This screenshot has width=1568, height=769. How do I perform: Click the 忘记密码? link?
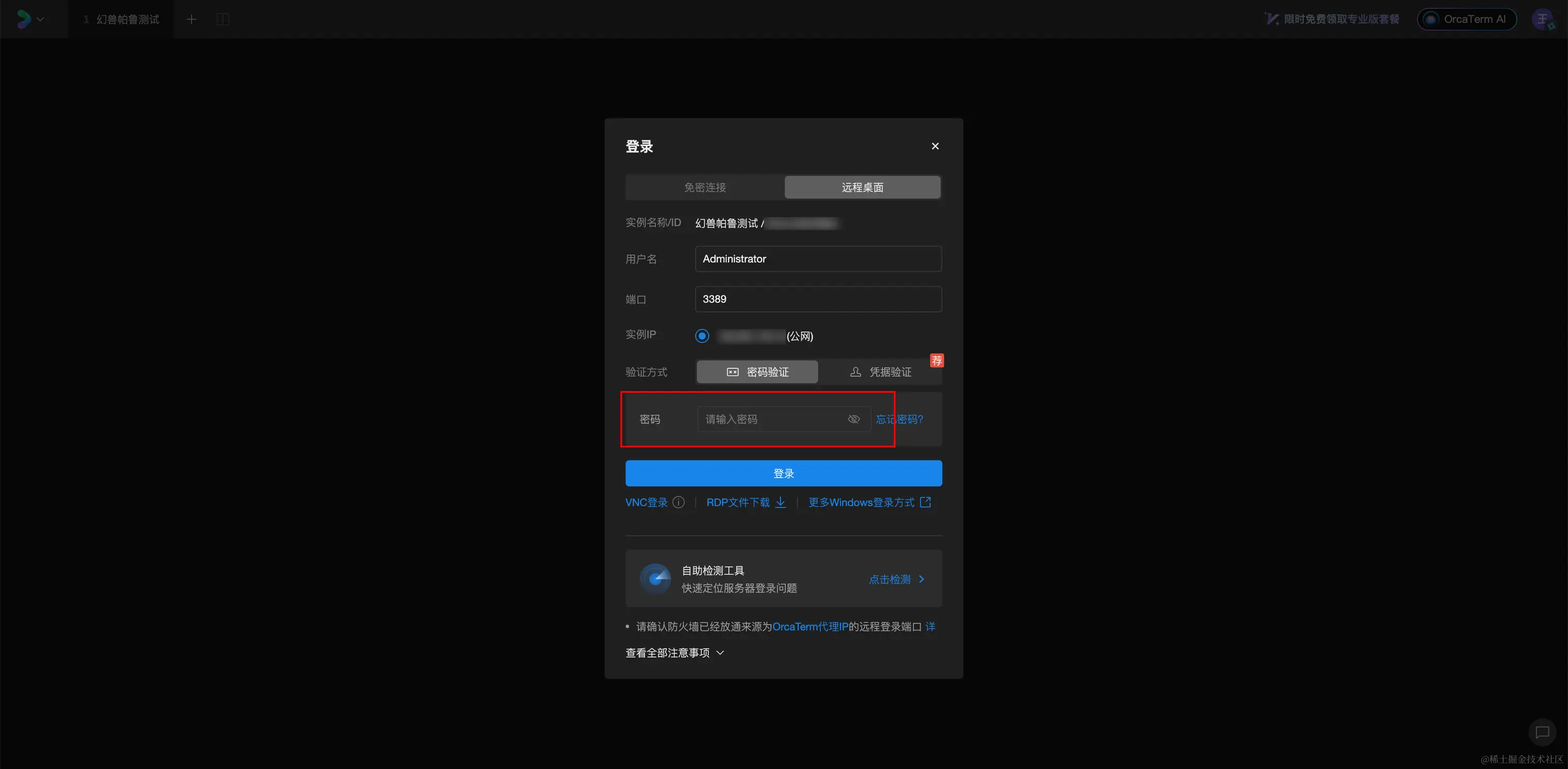click(x=899, y=419)
